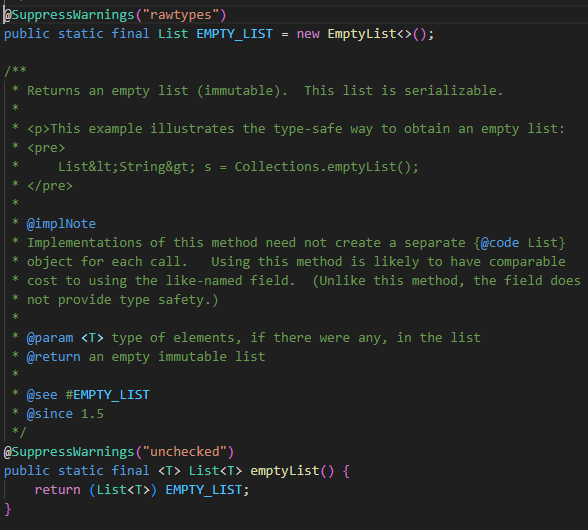This screenshot has width=588, height=530.
Task: Click the word 'like-named' in the comment
Action: coord(204,281)
